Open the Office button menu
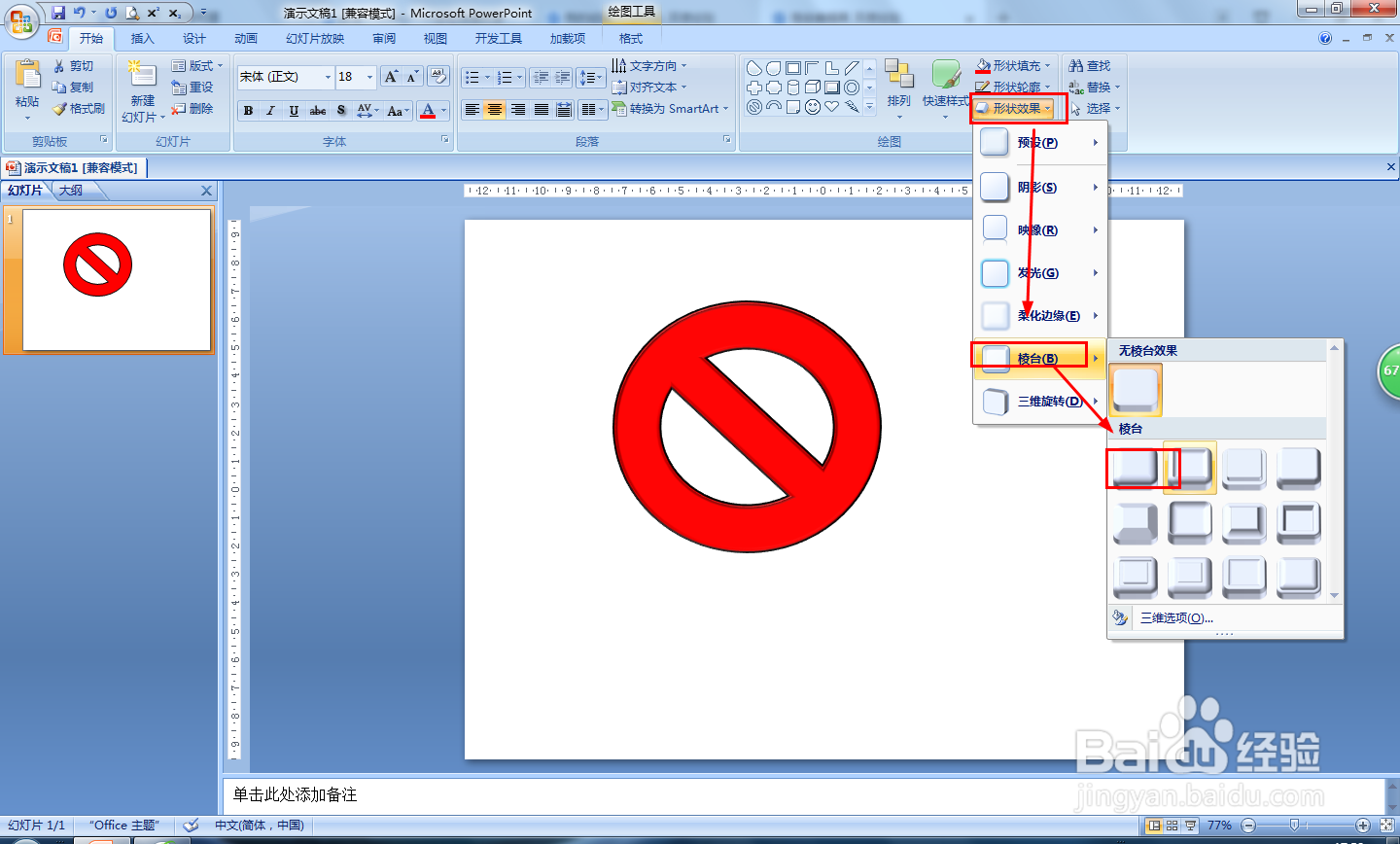Viewport: 1400px width, 844px height. (21, 19)
